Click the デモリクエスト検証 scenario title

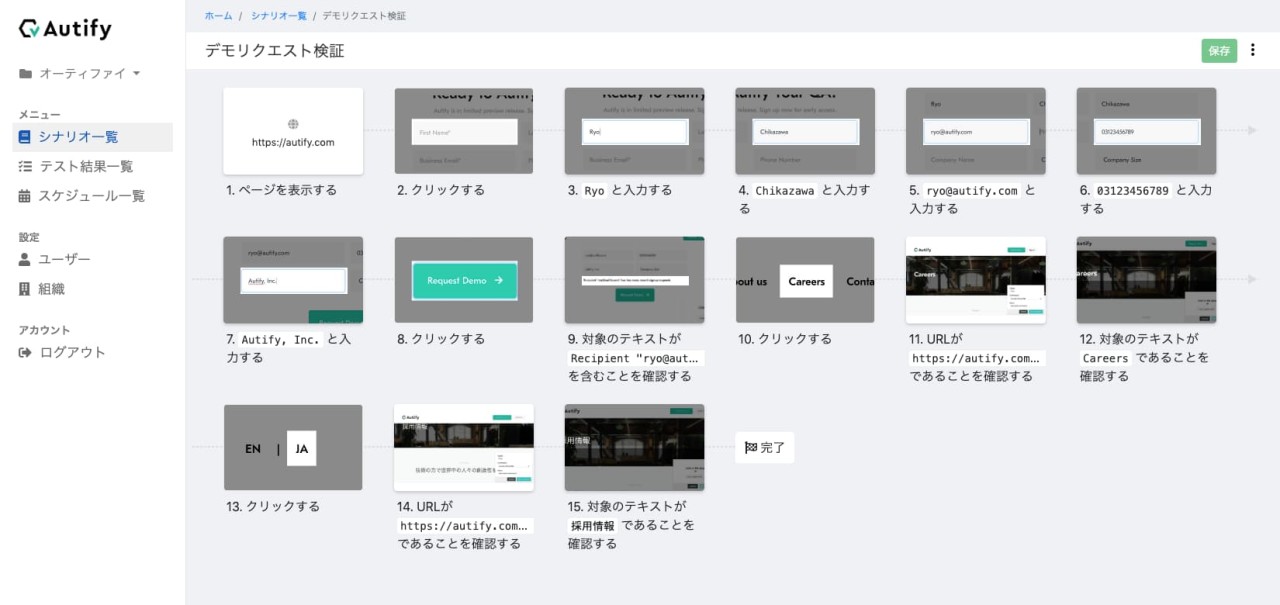[275, 50]
